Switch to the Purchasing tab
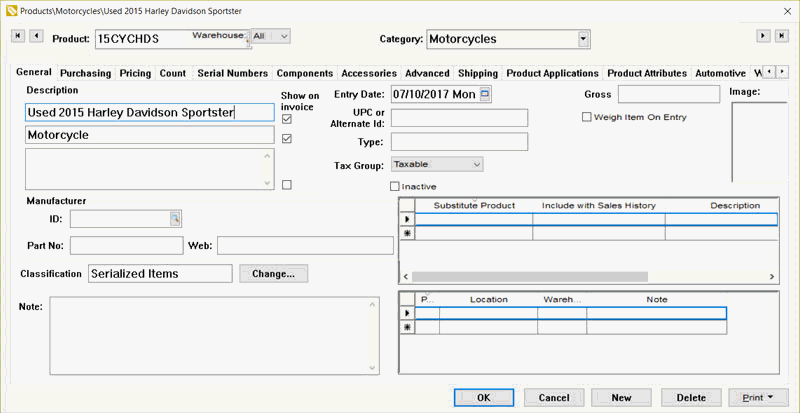The width and height of the screenshot is (800, 413). (x=86, y=74)
